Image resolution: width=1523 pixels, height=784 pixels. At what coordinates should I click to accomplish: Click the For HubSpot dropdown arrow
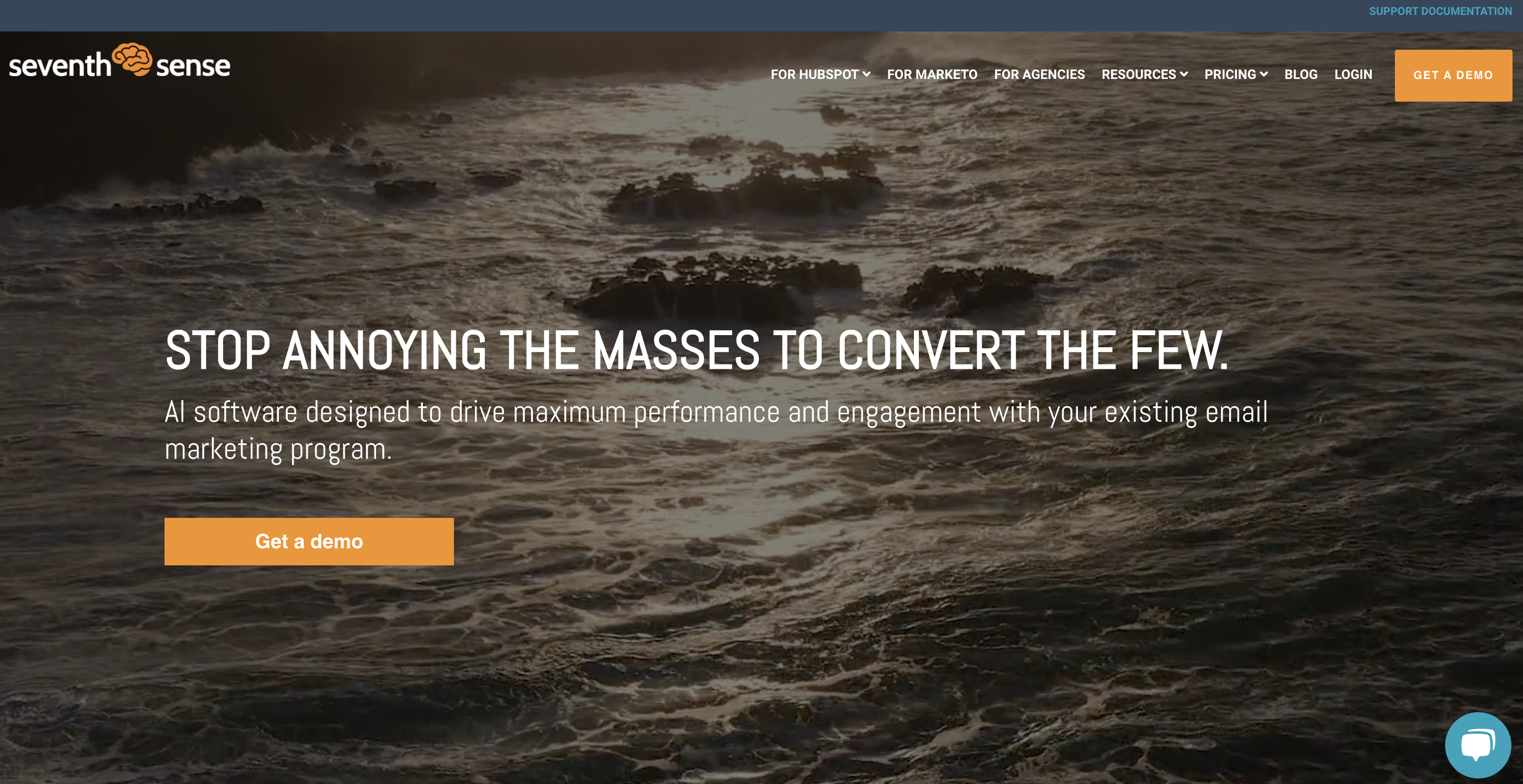866,74
